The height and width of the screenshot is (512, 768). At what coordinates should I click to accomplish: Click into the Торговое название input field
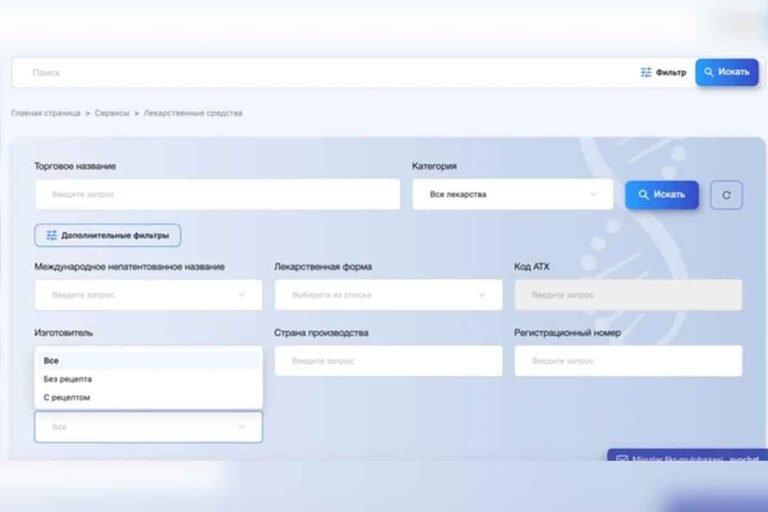(x=217, y=194)
